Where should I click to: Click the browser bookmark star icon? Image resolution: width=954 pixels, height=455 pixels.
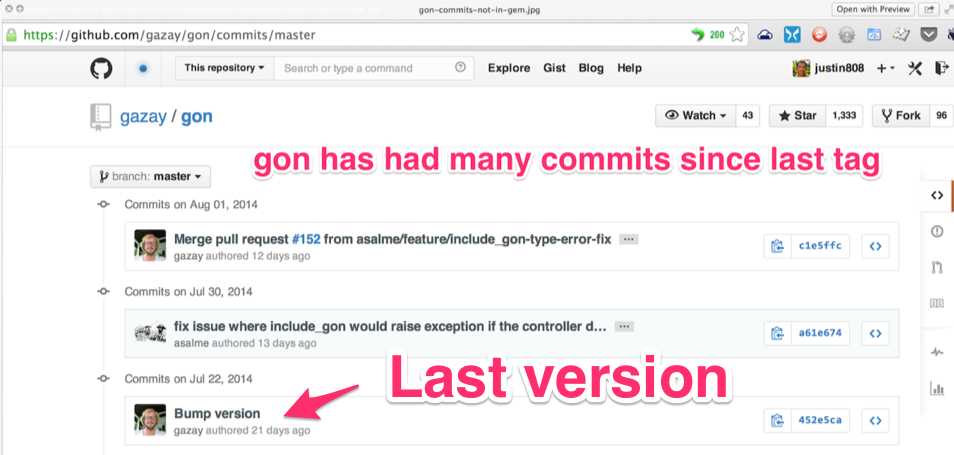[737, 35]
